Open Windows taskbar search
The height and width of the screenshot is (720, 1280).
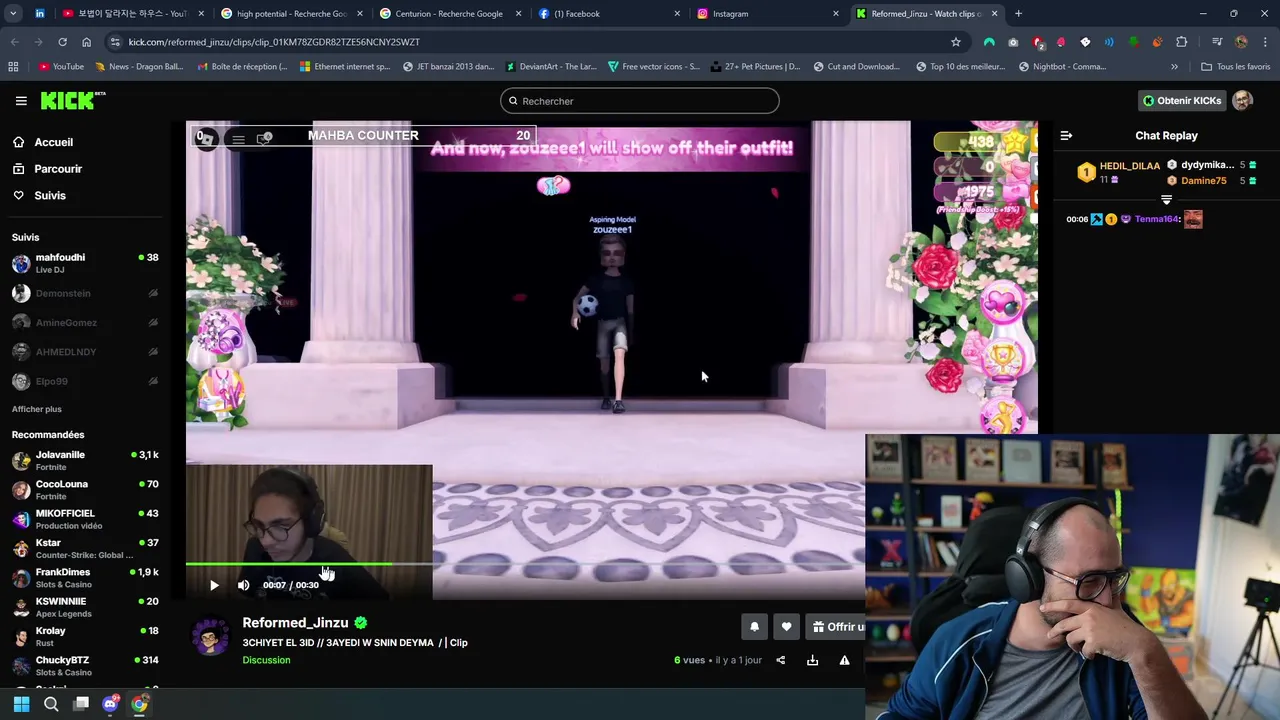tap(51, 704)
